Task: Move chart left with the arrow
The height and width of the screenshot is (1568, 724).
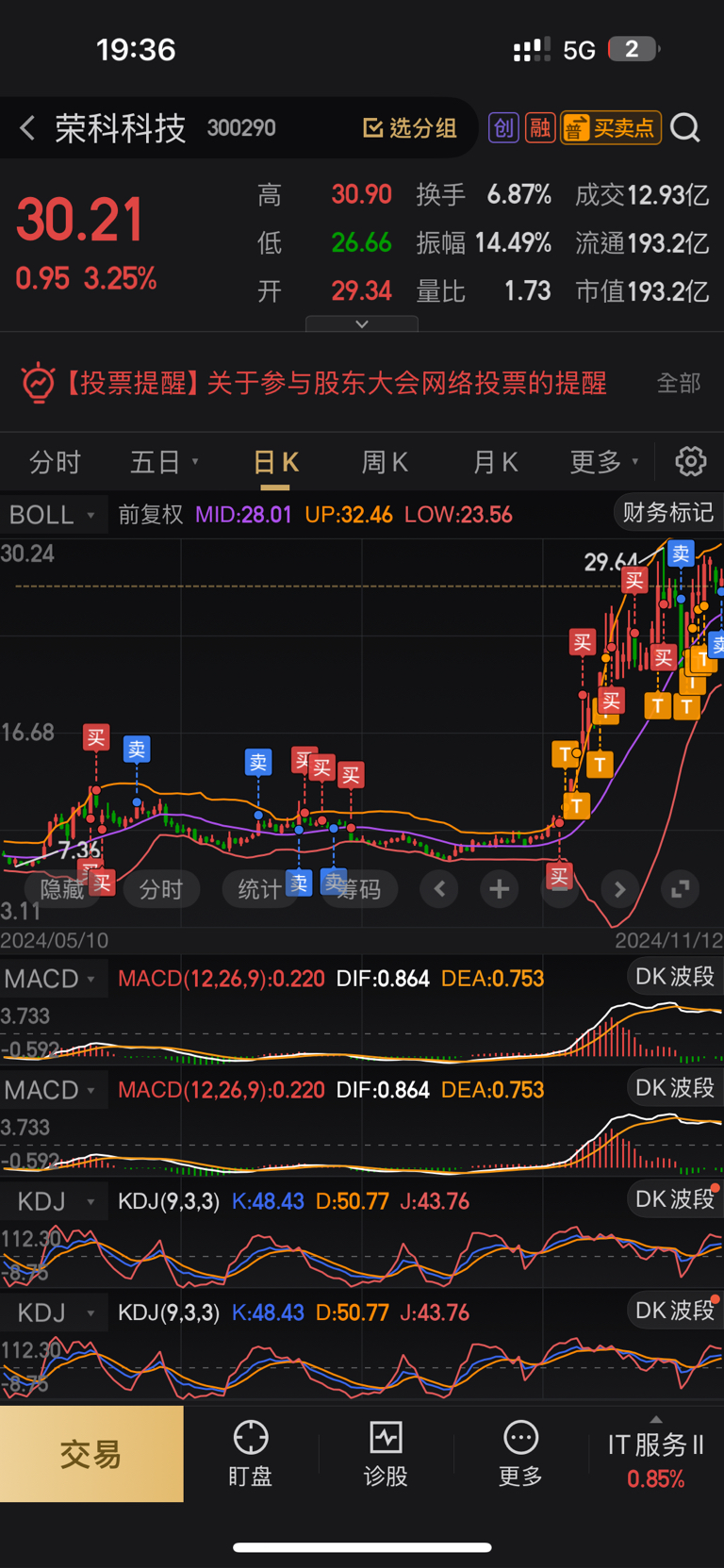Action: (439, 888)
